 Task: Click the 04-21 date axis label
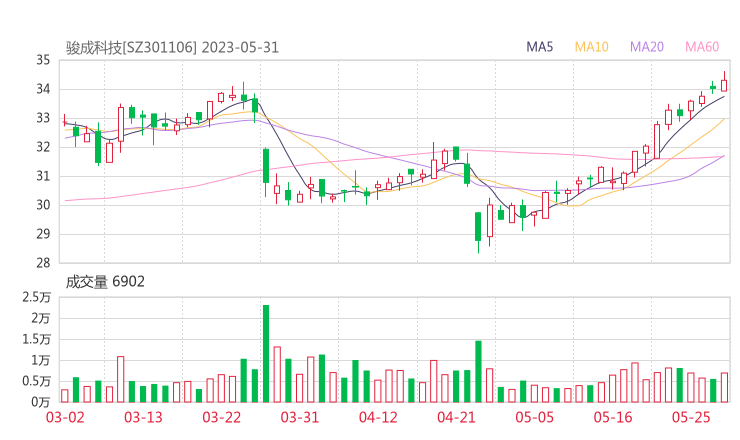pyautogui.click(x=456, y=417)
